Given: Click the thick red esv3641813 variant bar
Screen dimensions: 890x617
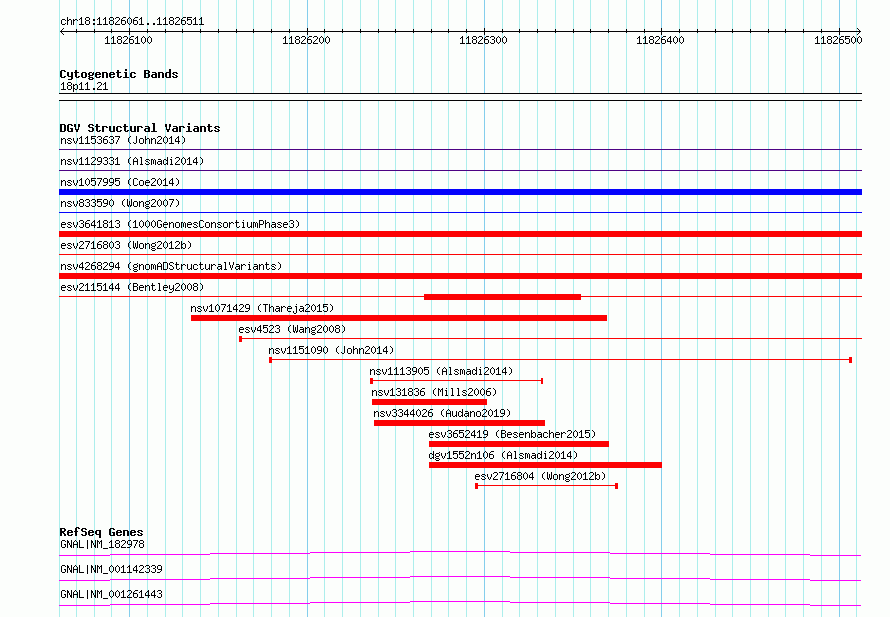Looking at the screenshot, I should tap(460, 234).
